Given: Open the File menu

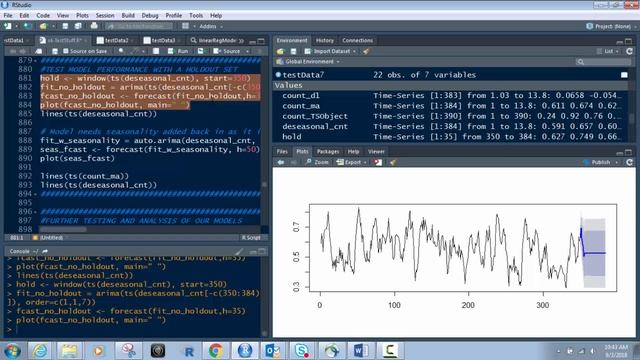Looking at the screenshot, I should [x=8, y=16].
